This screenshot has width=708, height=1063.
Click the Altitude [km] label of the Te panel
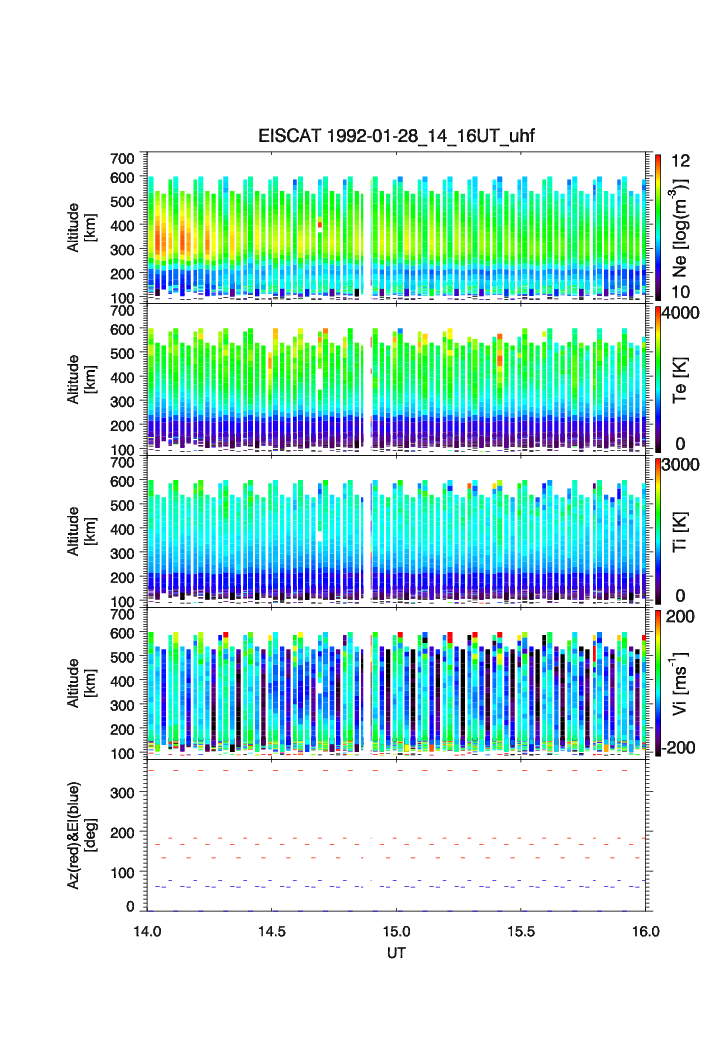(81, 380)
